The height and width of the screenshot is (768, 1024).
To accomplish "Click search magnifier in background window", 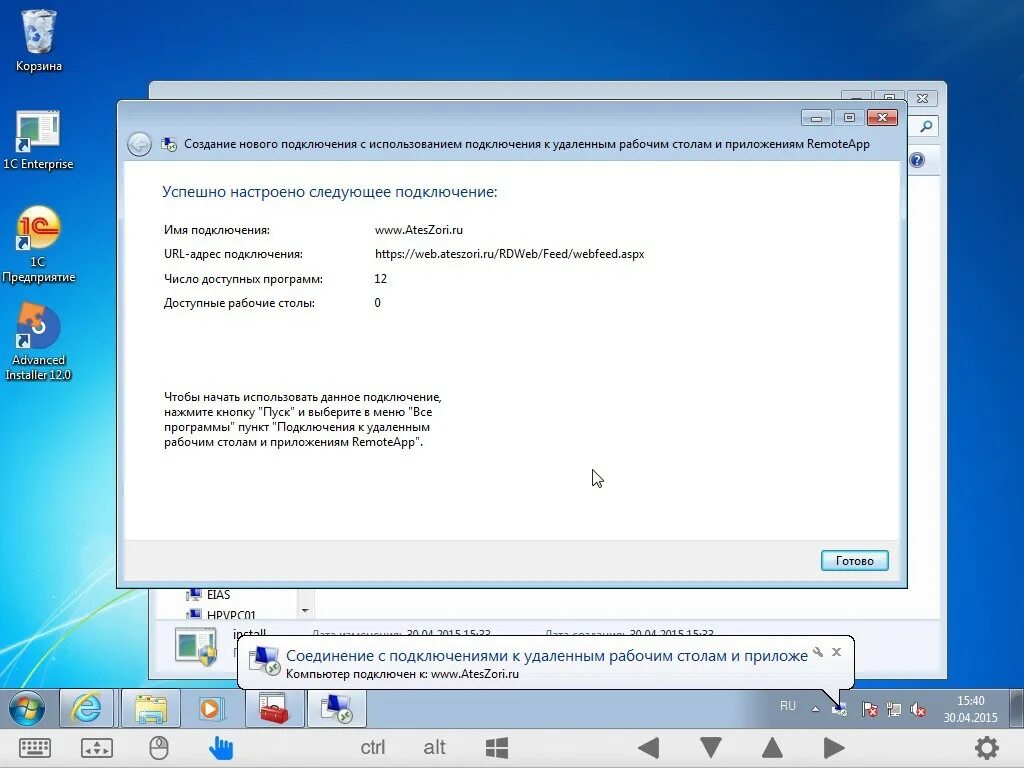I will pyautogui.click(x=926, y=127).
